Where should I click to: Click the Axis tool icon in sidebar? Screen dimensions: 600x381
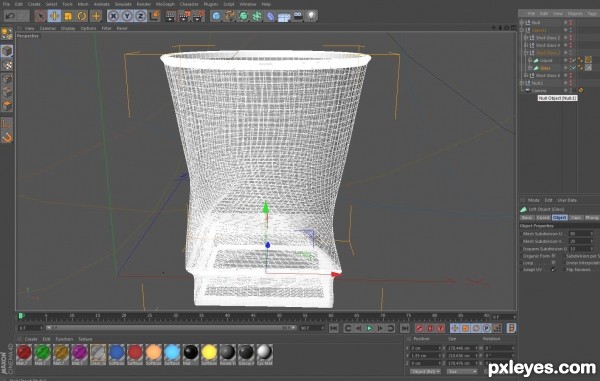pyautogui.click(x=7, y=123)
